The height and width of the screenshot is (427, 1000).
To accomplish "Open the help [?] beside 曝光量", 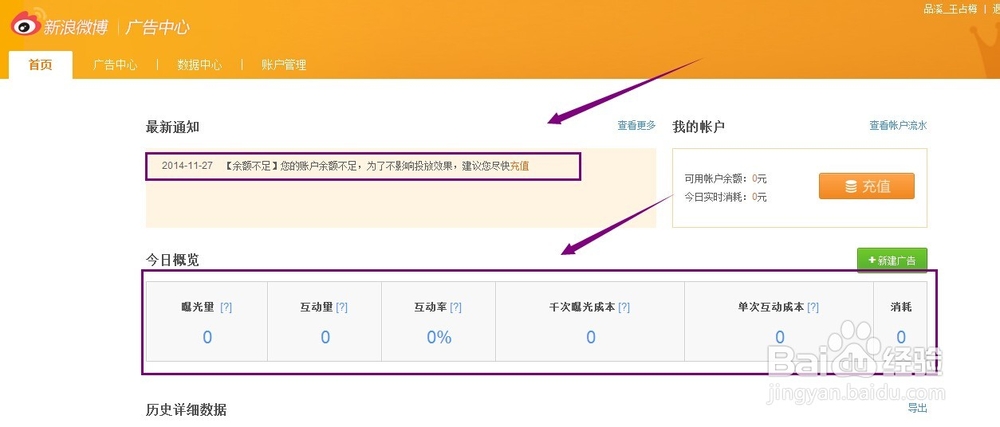I will click(226, 307).
